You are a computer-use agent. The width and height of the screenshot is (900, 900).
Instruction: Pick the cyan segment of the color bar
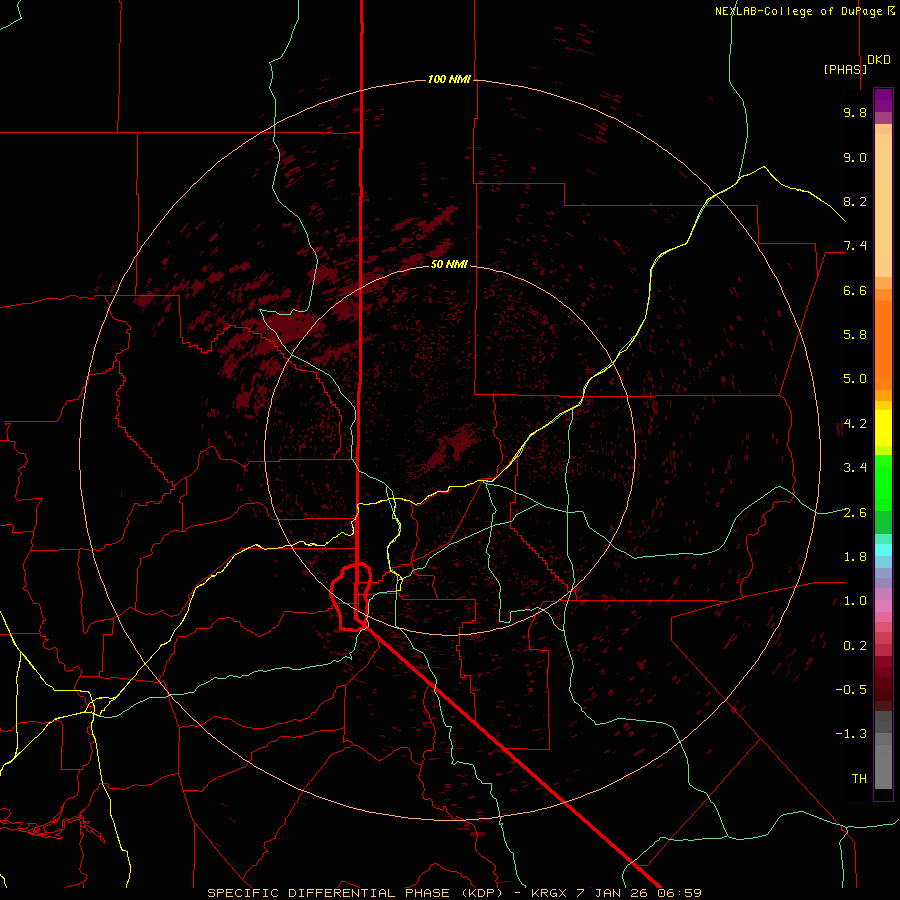click(x=883, y=550)
